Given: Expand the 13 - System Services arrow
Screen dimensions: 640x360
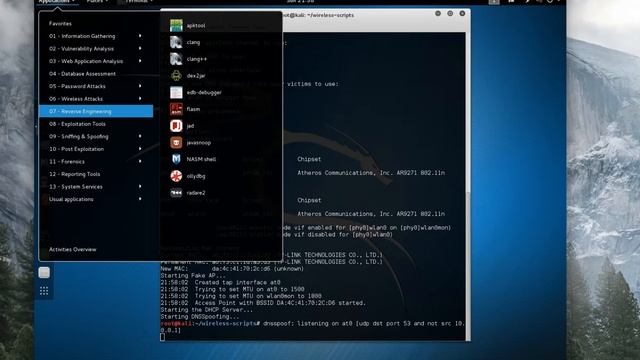Looking at the screenshot, I should click(x=140, y=187).
